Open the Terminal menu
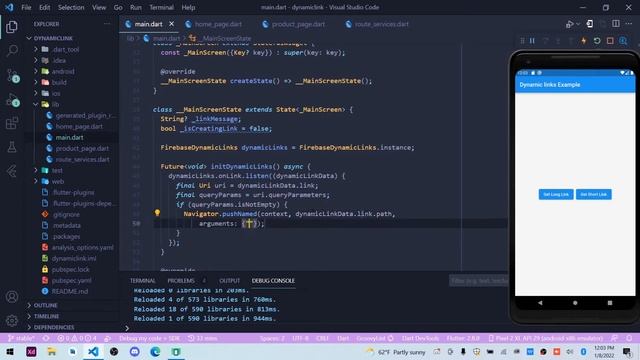This screenshot has height=360, width=640. (x=161, y=7)
